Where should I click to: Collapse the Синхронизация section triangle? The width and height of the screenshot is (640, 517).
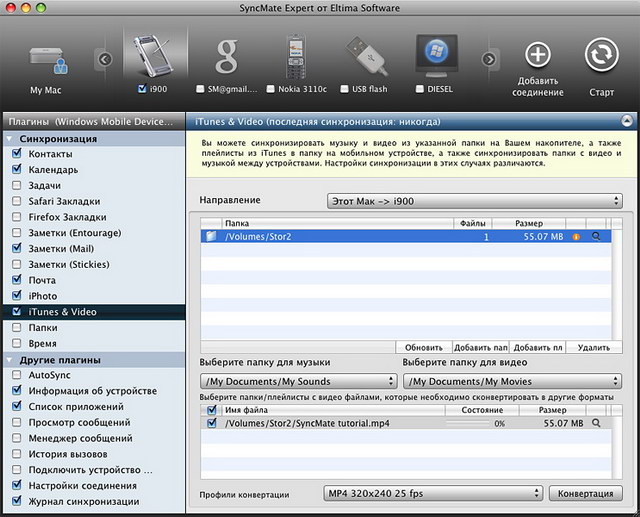[9, 139]
